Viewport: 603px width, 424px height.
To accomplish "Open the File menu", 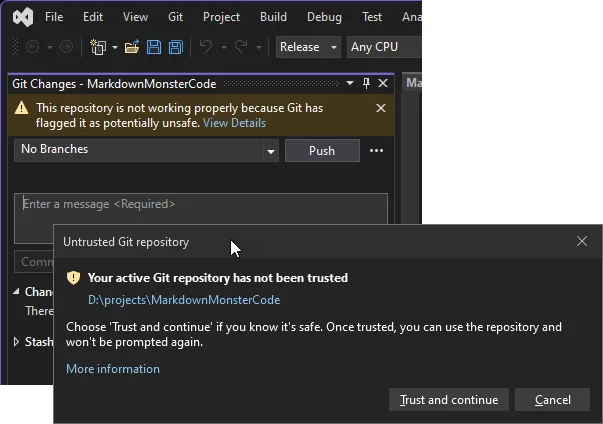I will (x=54, y=17).
